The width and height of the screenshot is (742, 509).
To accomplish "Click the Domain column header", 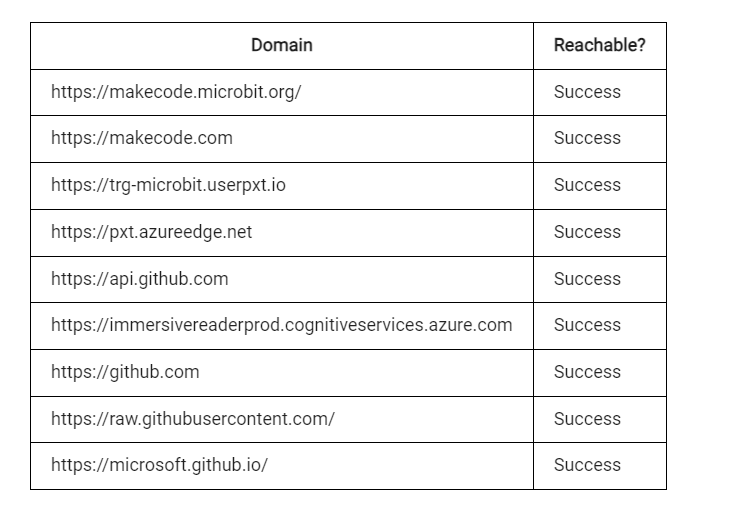I will coord(282,45).
